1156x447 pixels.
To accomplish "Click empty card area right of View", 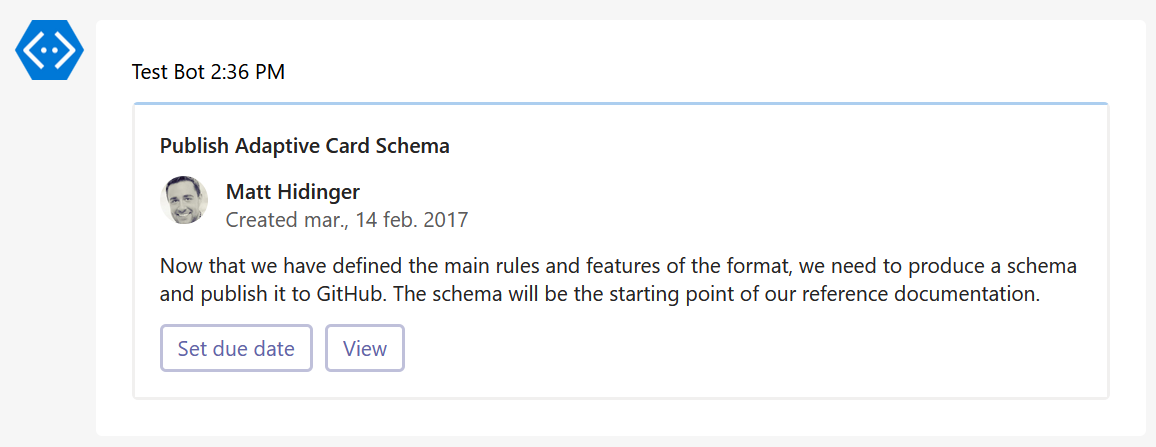I will (750, 348).
